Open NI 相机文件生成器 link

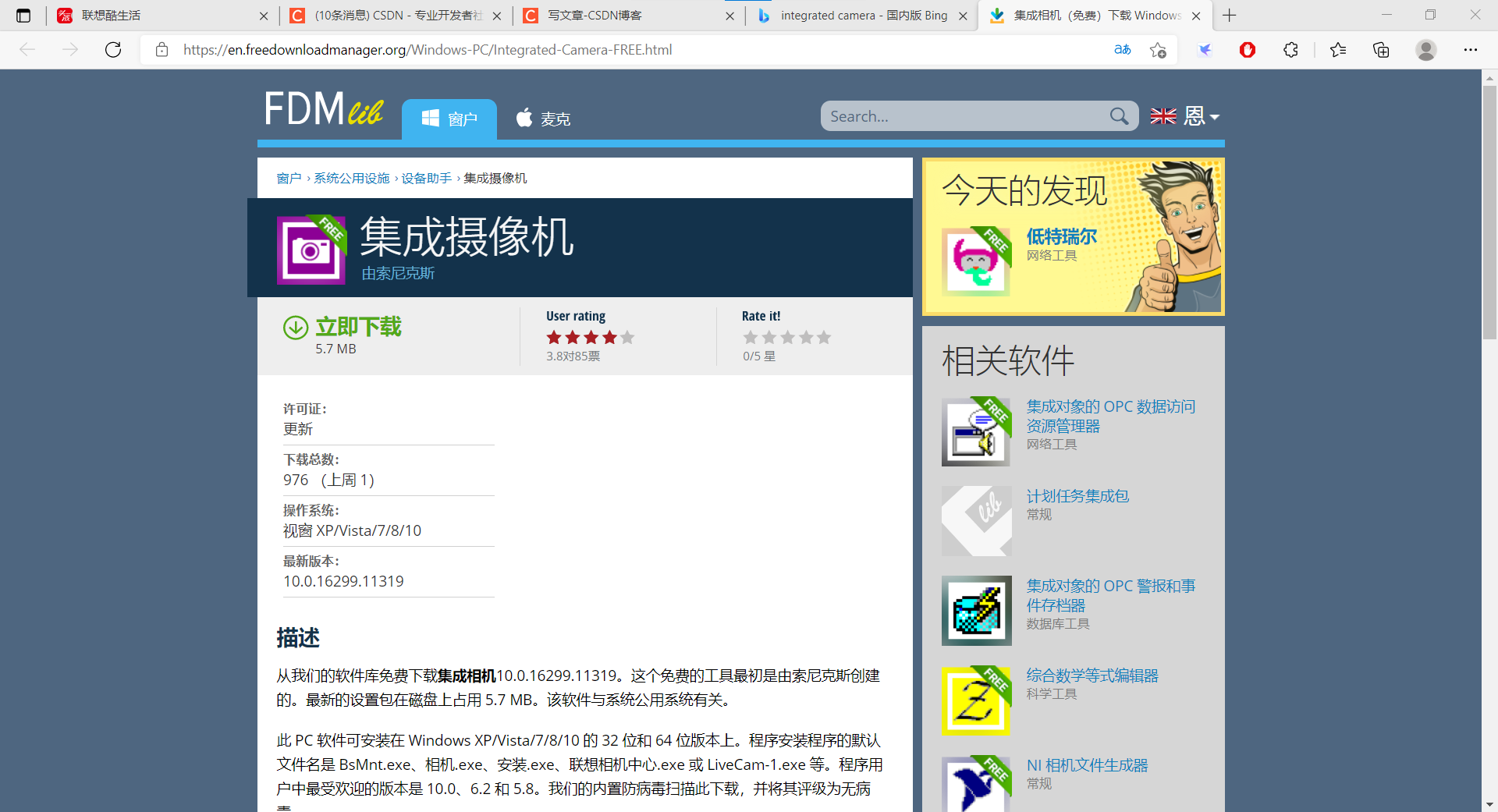click(1087, 765)
